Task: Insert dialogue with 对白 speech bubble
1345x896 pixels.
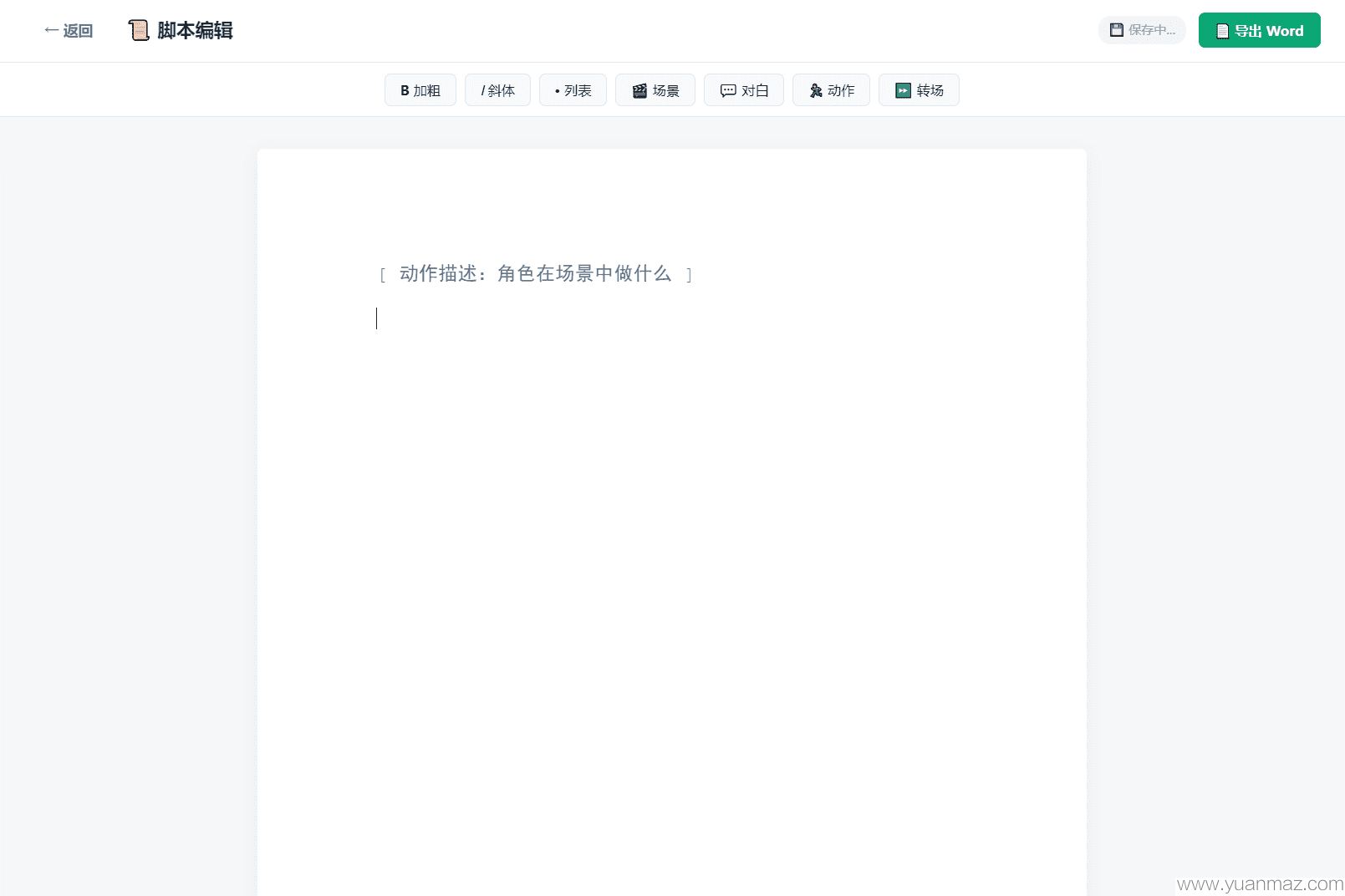Action: coord(744,90)
